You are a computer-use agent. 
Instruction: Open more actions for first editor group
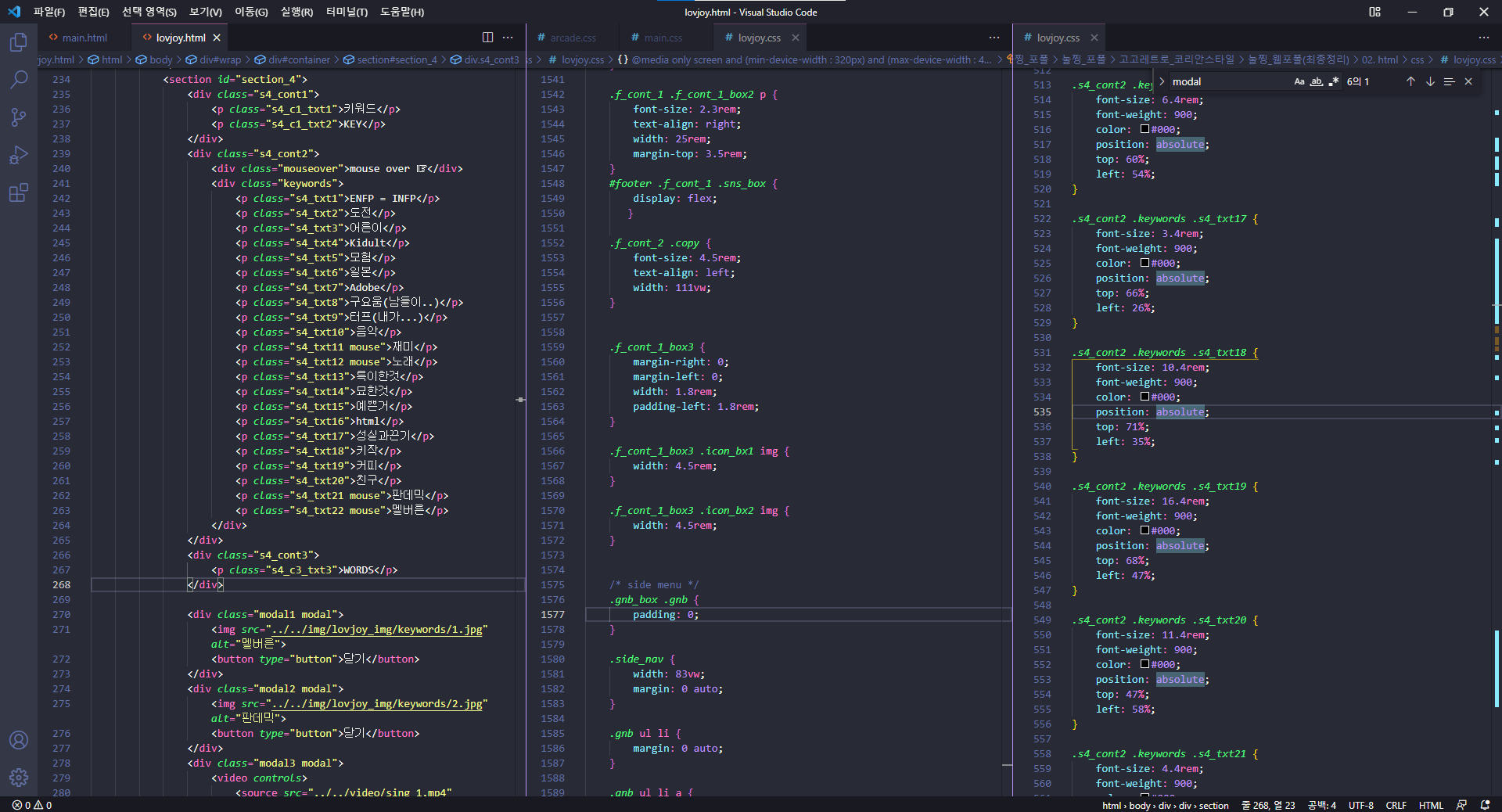point(508,38)
